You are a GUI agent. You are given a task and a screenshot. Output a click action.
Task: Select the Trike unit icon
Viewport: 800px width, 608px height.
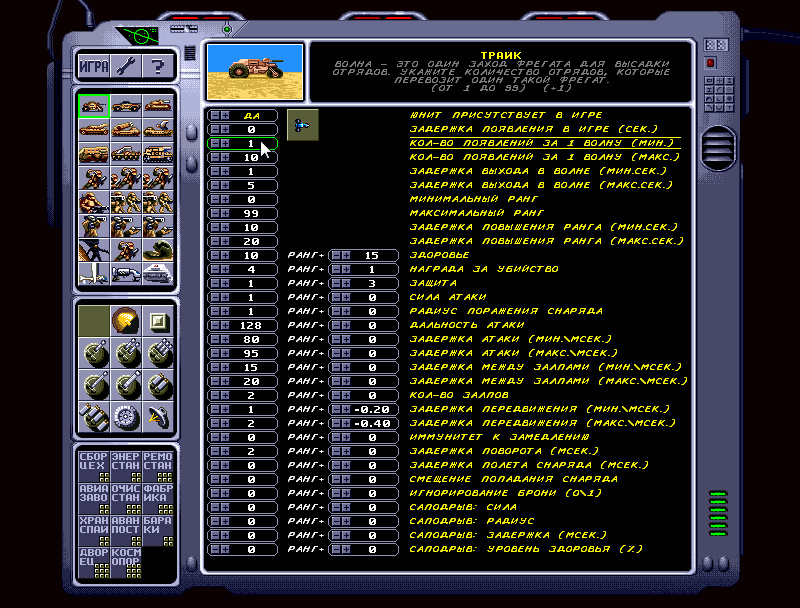click(x=94, y=106)
